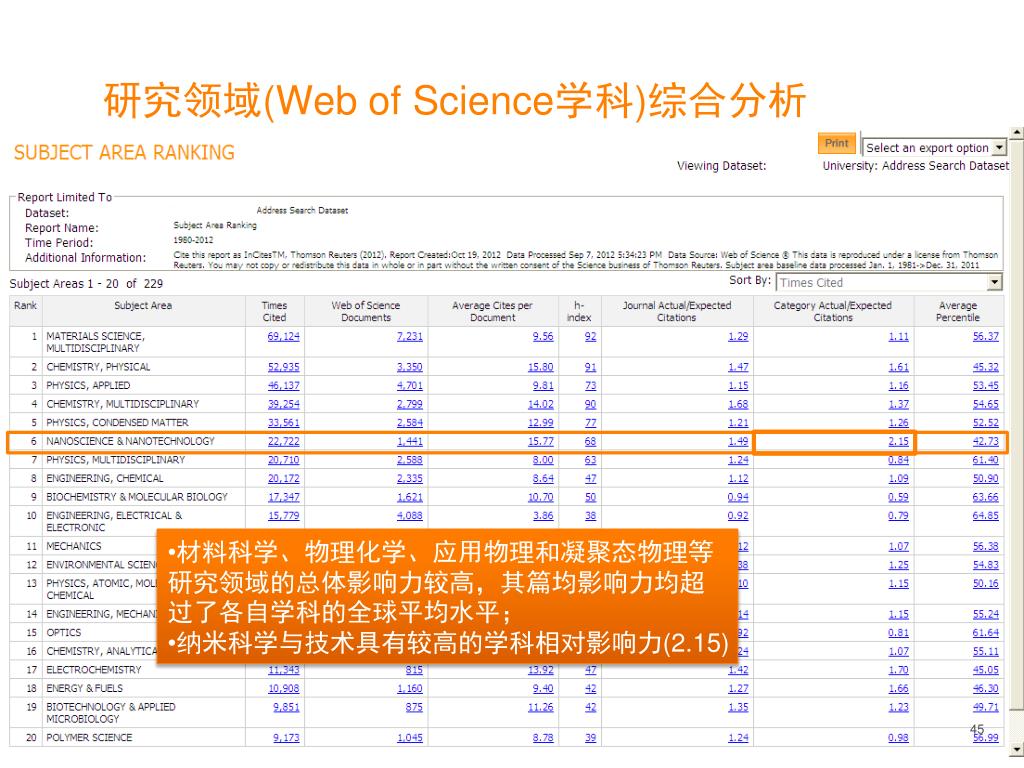
Task: Open category ratio 1.61 link
Action: pyautogui.click(x=899, y=367)
